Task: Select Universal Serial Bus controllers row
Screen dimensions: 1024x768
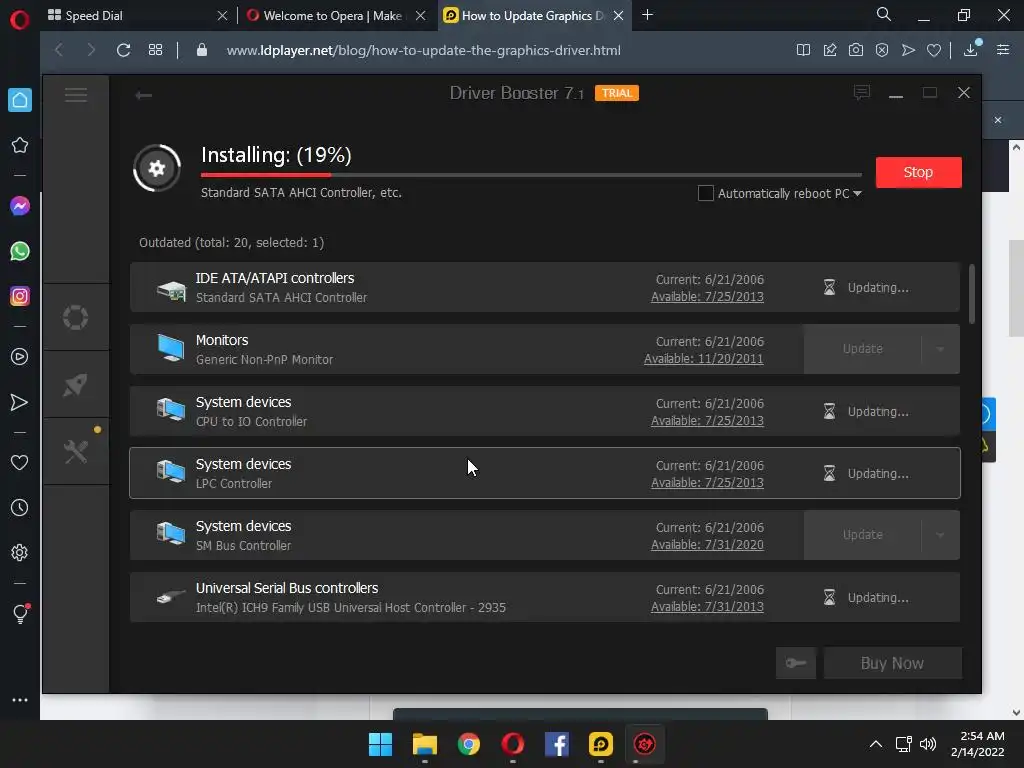Action: (x=545, y=597)
